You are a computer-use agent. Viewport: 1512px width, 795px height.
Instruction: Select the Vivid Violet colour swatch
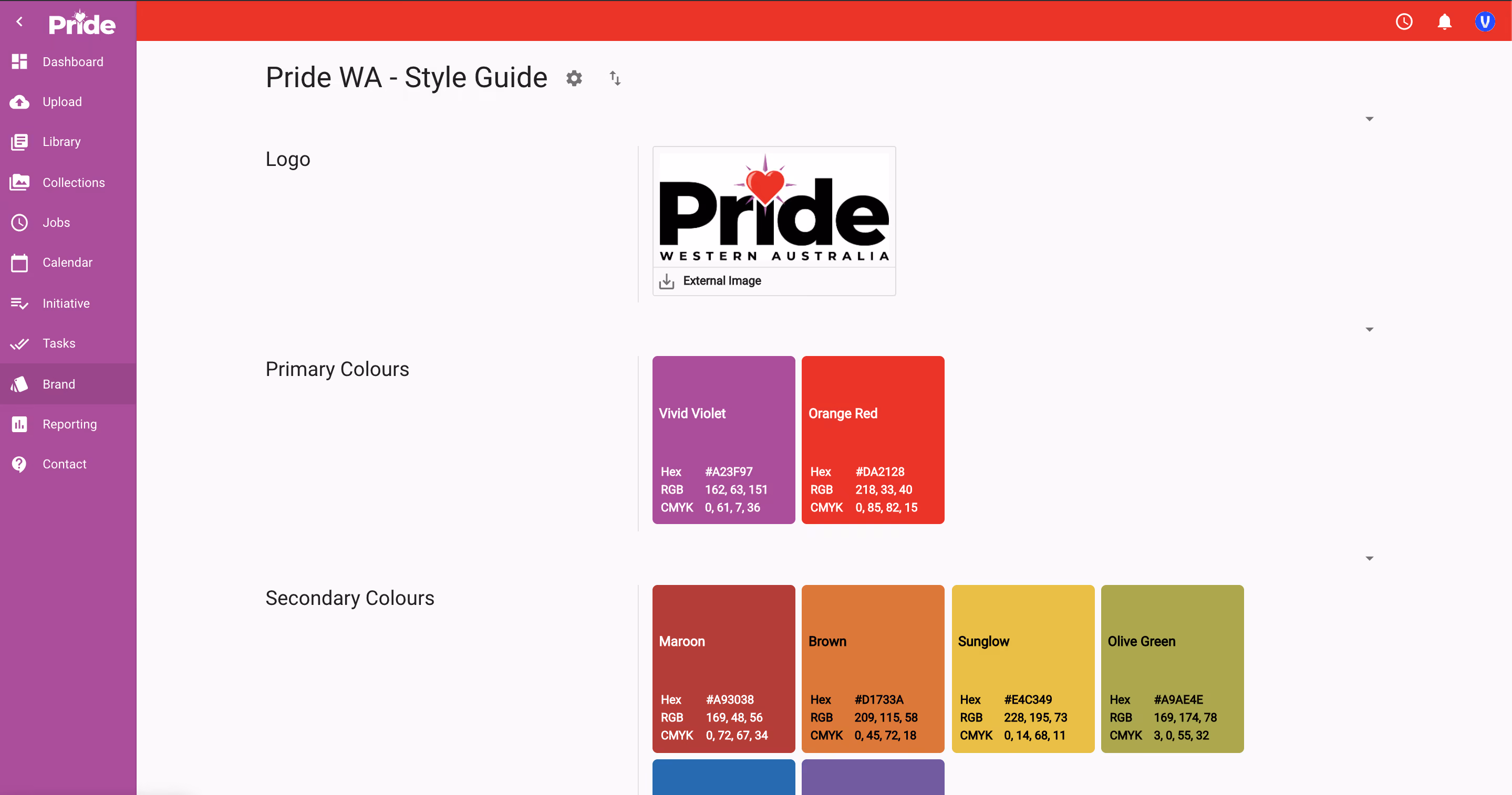(x=724, y=440)
